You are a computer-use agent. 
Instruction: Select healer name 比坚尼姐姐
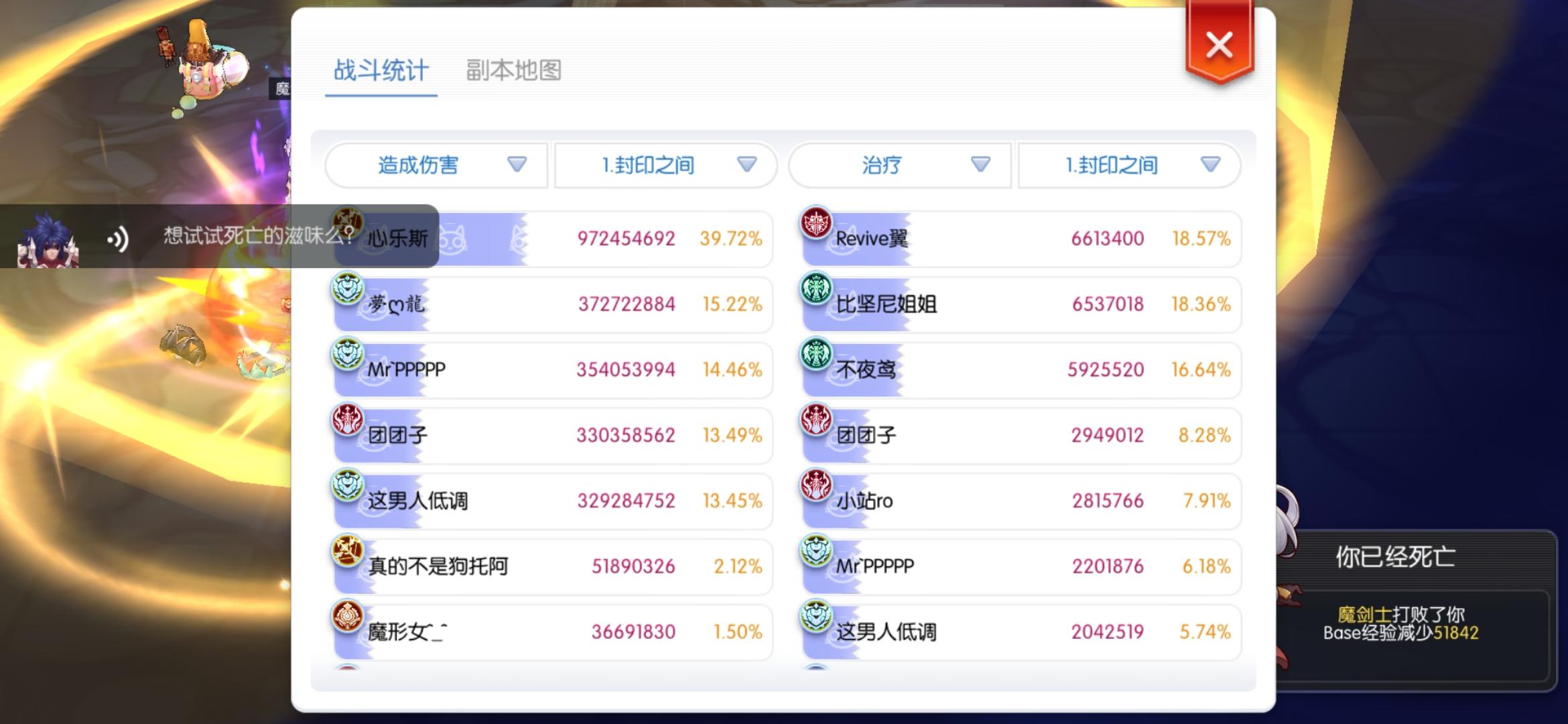[x=887, y=304]
